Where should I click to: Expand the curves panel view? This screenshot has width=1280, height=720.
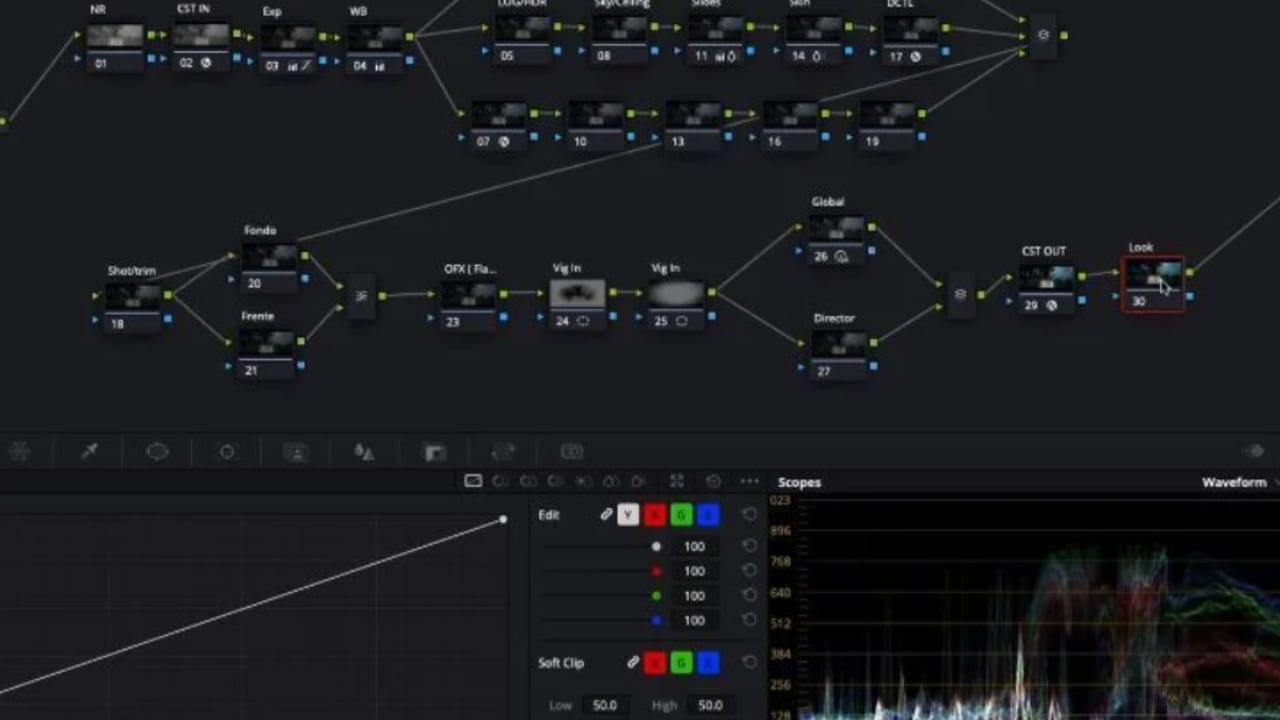677,481
